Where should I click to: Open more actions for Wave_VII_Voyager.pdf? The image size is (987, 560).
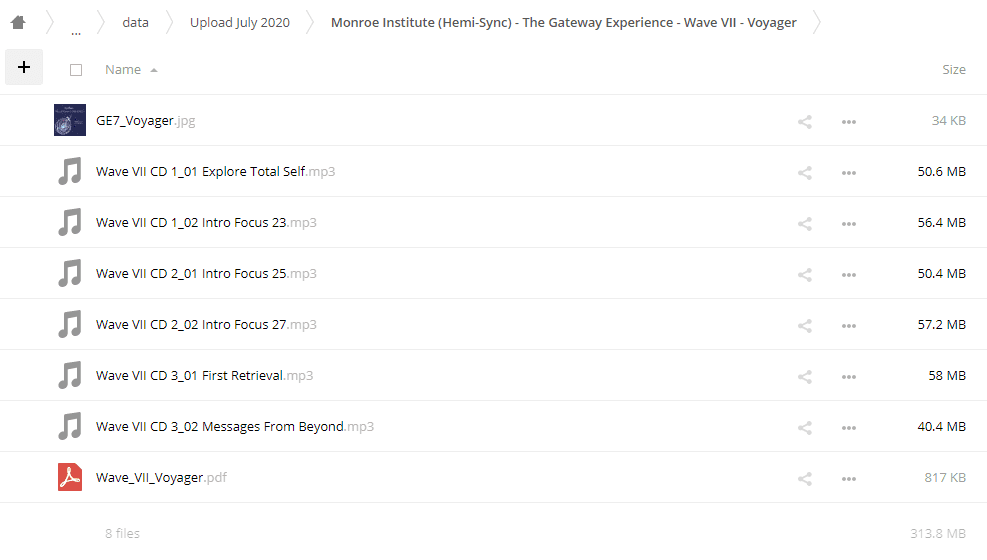[x=849, y=478]
